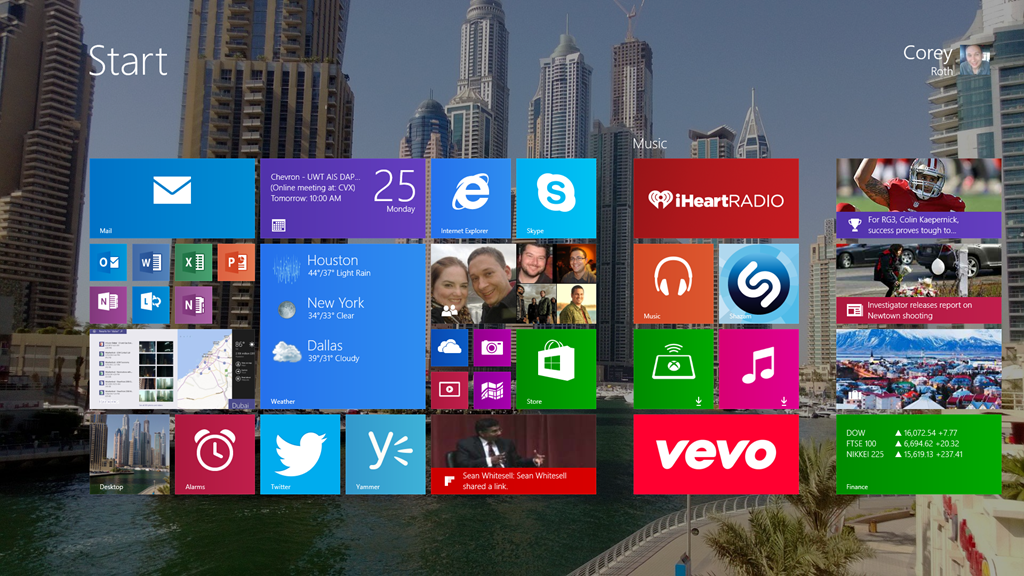Open the orange Music headphones tile

point(673,284)
